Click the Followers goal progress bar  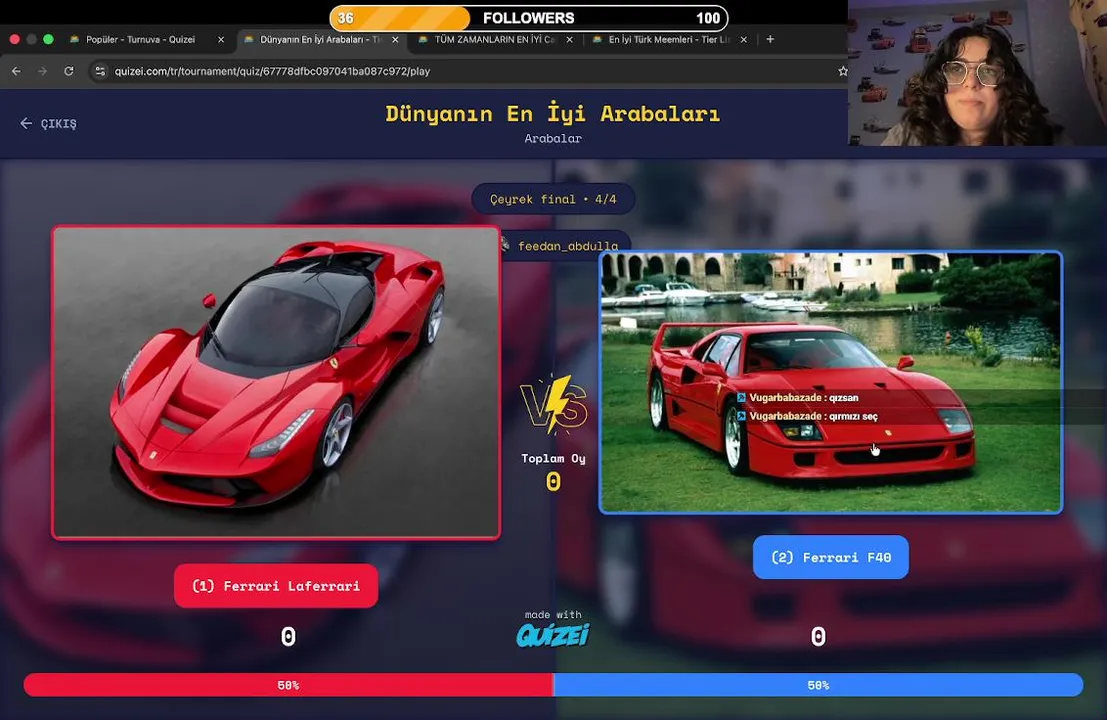point(529,18)
